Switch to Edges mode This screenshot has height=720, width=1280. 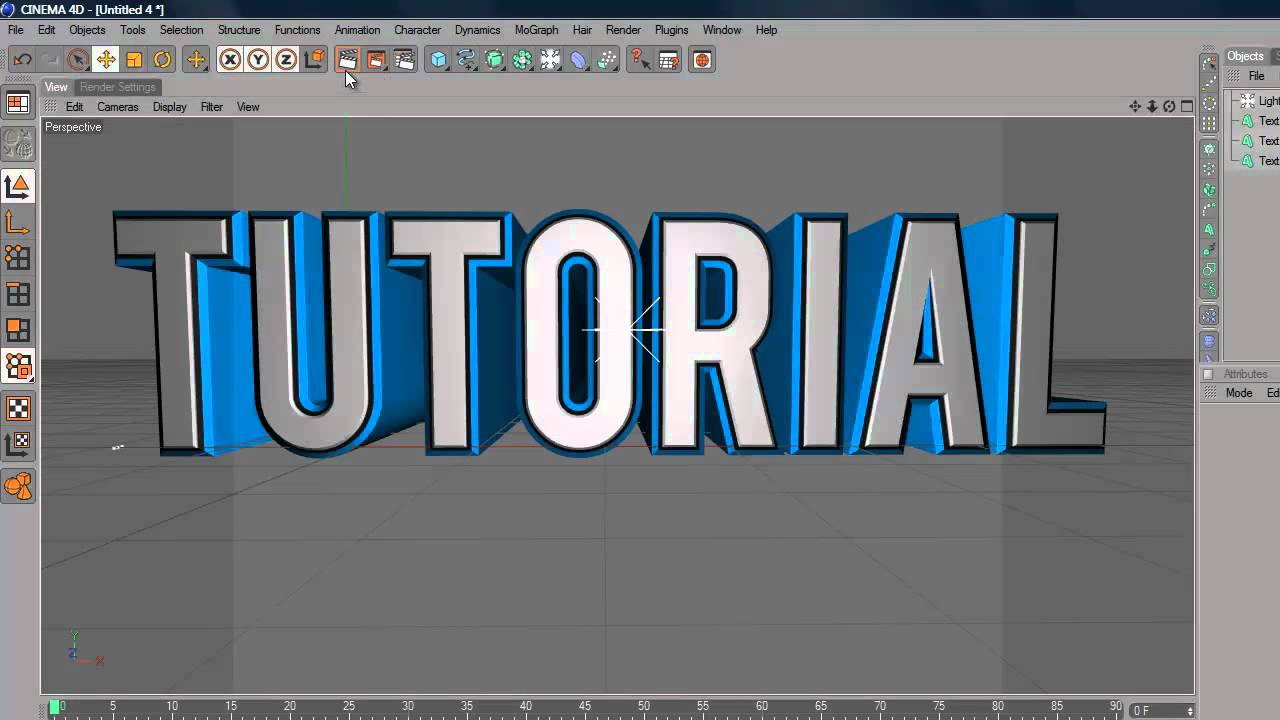tap(18, 295)
